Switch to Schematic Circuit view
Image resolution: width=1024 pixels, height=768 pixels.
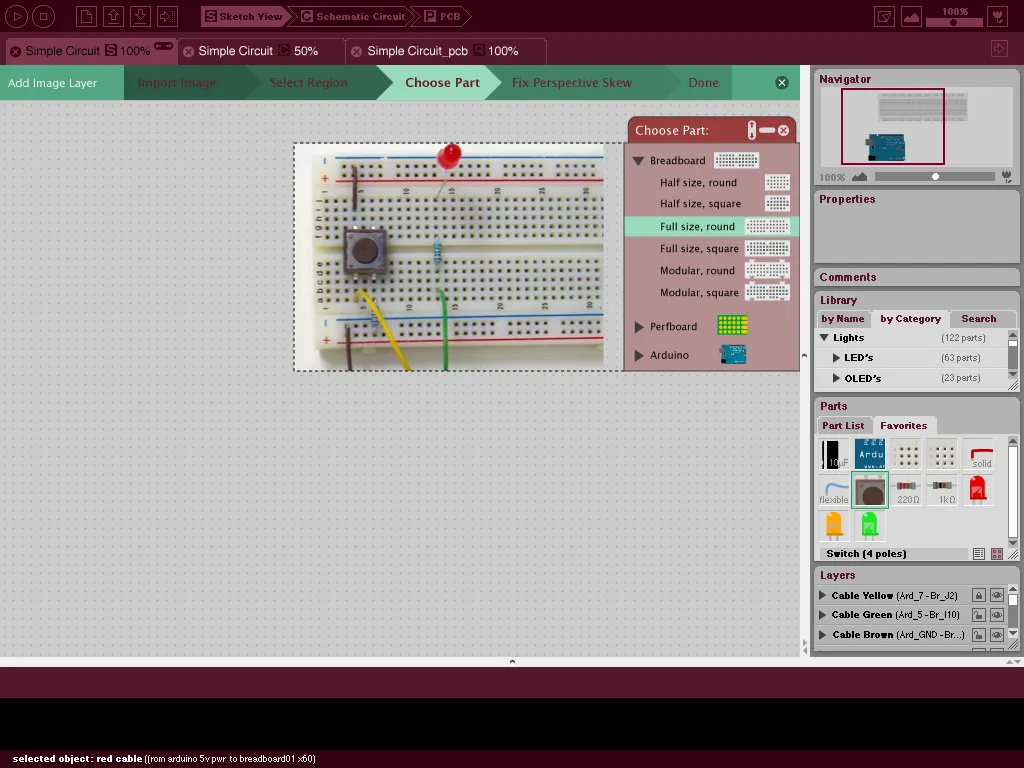click(353, 16)
